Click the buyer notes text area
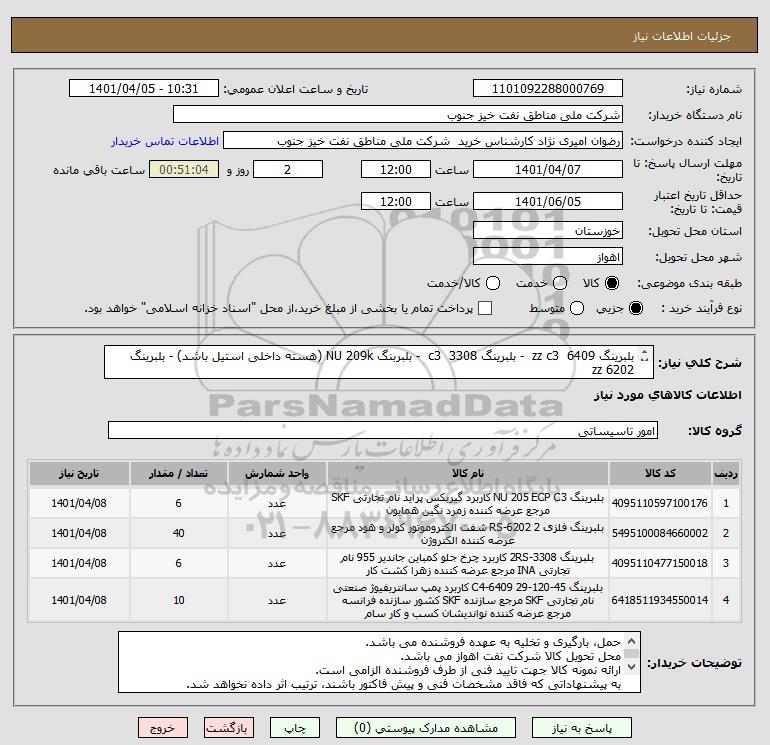Screen dimensions: 770x745 pyautogui.click(x=379, y=662)
